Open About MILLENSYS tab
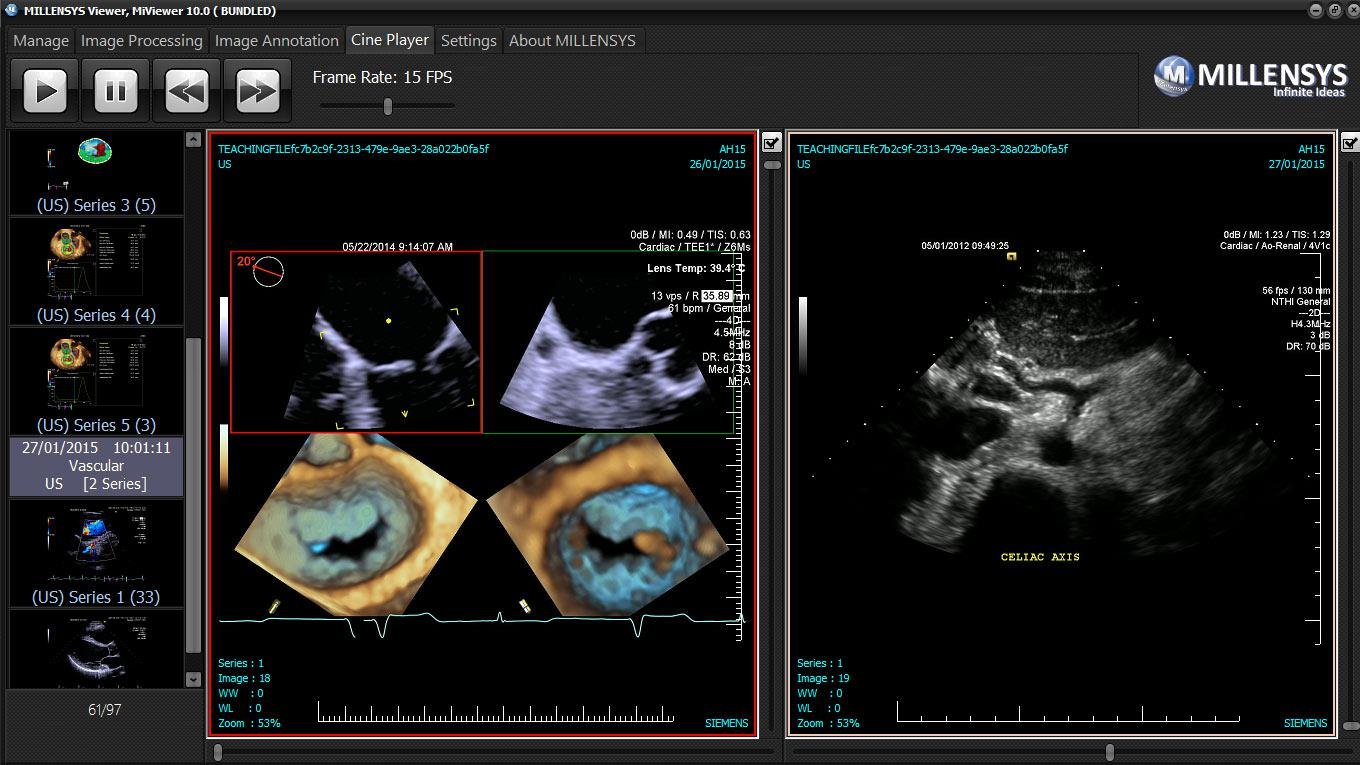 click(571, 41)
